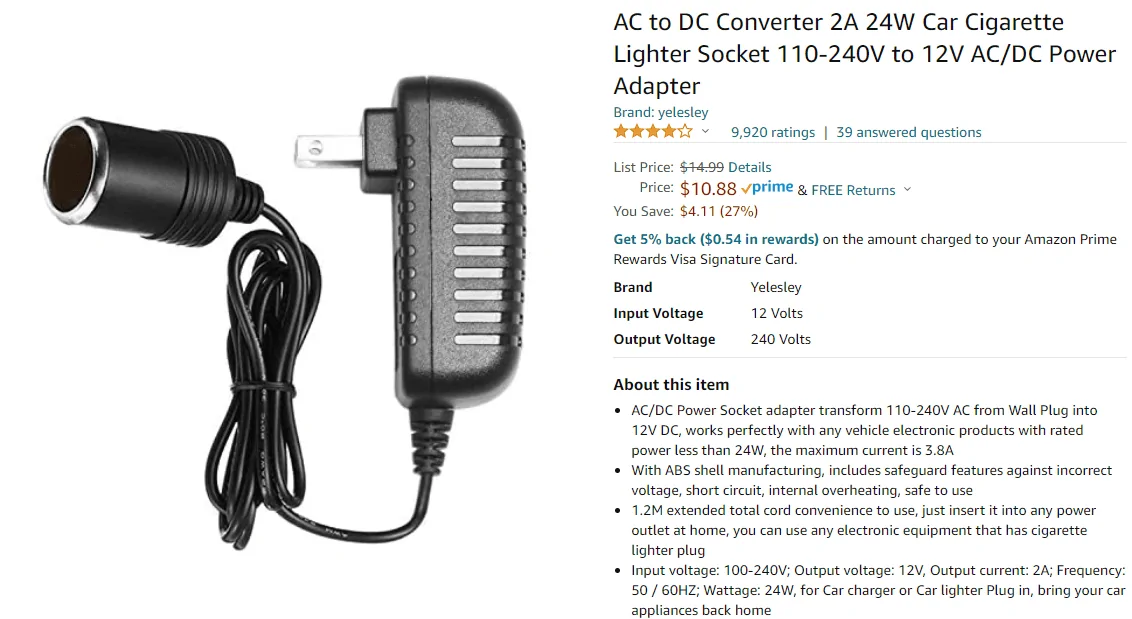
Task: Click the Prime logo badge
Action: coord(767,188)
